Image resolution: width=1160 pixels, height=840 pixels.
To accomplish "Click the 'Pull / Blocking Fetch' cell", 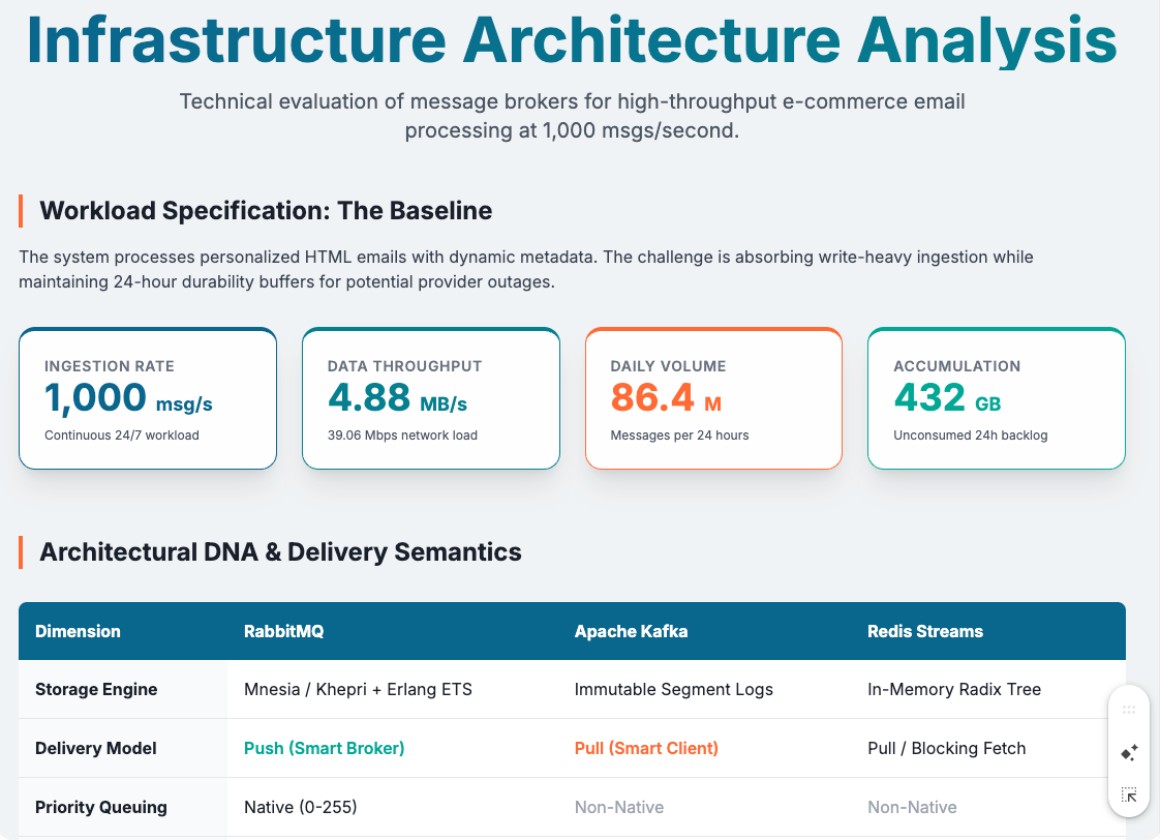I will pyautogui.click(x=947, y=748).
